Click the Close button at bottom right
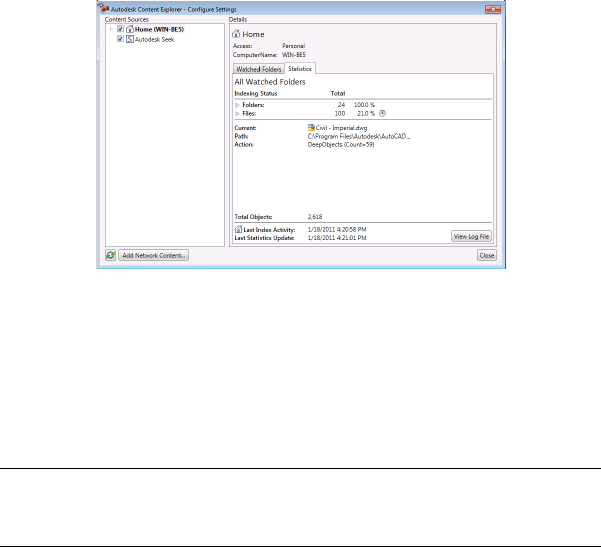 tap(487, 255)
